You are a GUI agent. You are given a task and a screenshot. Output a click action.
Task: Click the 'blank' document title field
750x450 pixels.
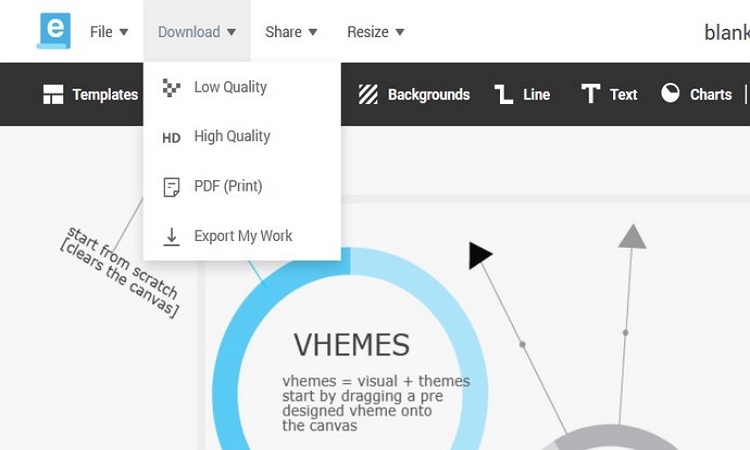(x=727, y=32)
